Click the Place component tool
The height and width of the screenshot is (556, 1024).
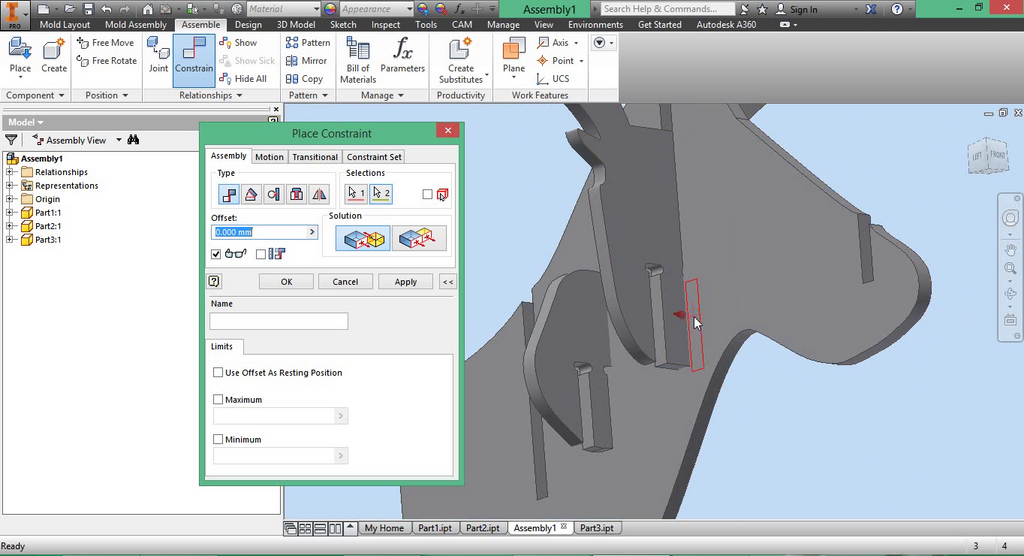click(x=20, y=57)
